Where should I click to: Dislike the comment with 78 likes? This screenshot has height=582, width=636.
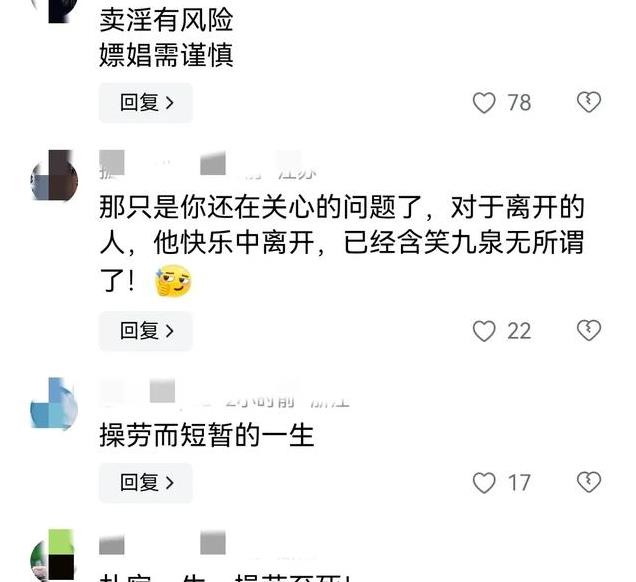(589, 102)
